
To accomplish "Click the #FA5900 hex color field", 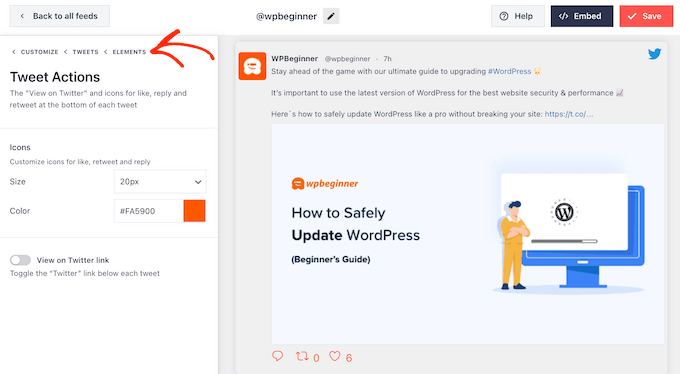I will tap(149, 211).
